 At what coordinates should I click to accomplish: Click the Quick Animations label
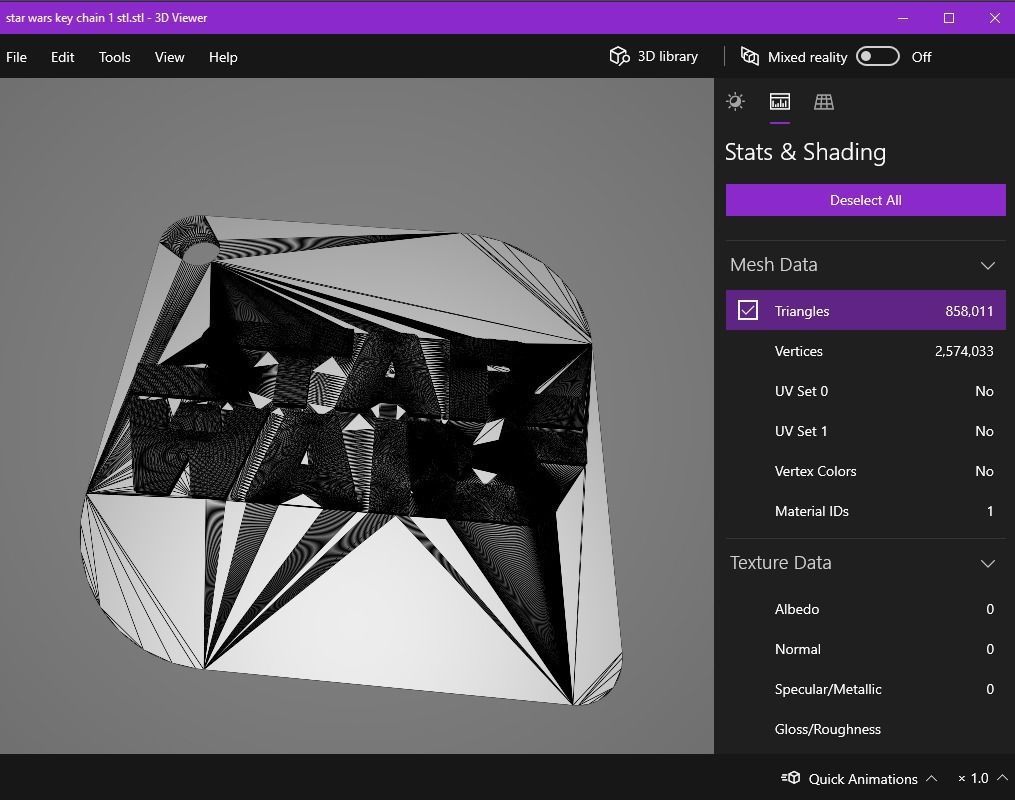coord(863,779)
